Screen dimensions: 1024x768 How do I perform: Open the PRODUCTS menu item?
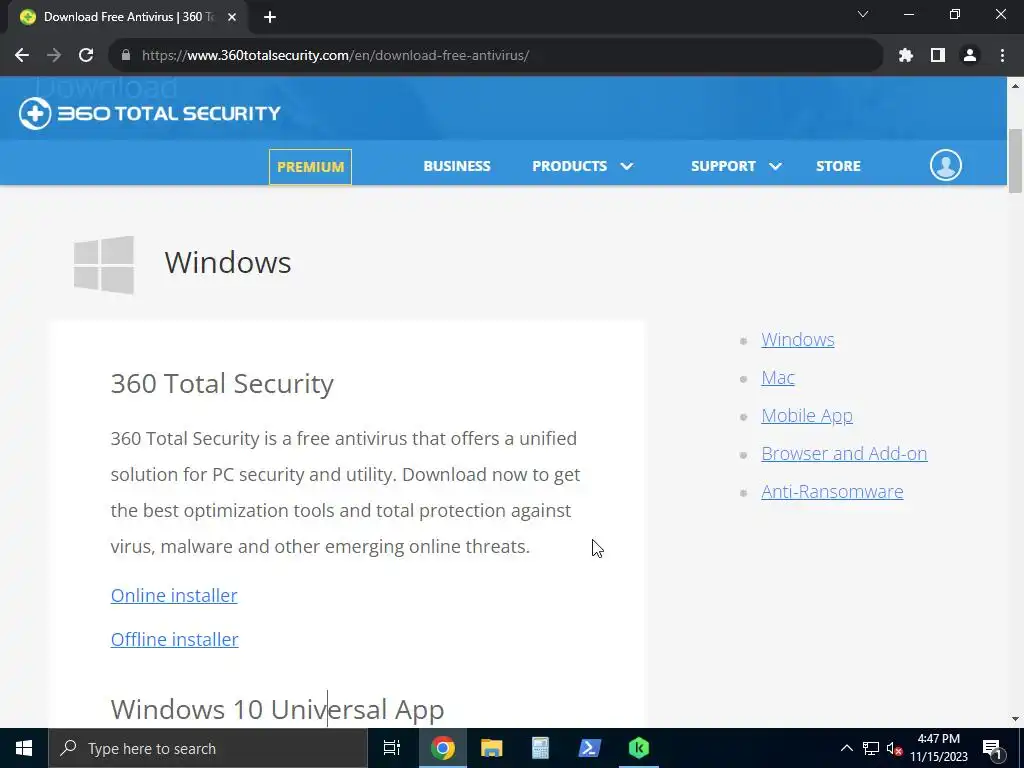point(569,166)
